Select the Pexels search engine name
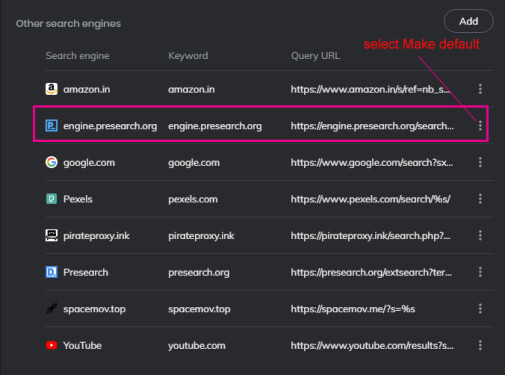Screen dimensions: 505x375 pos(78,199)
